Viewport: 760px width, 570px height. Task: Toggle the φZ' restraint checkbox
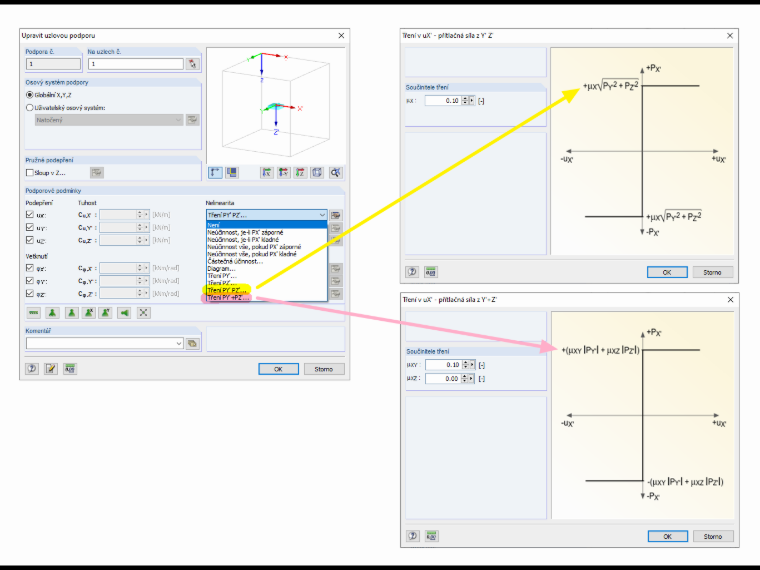click(30, 293)
